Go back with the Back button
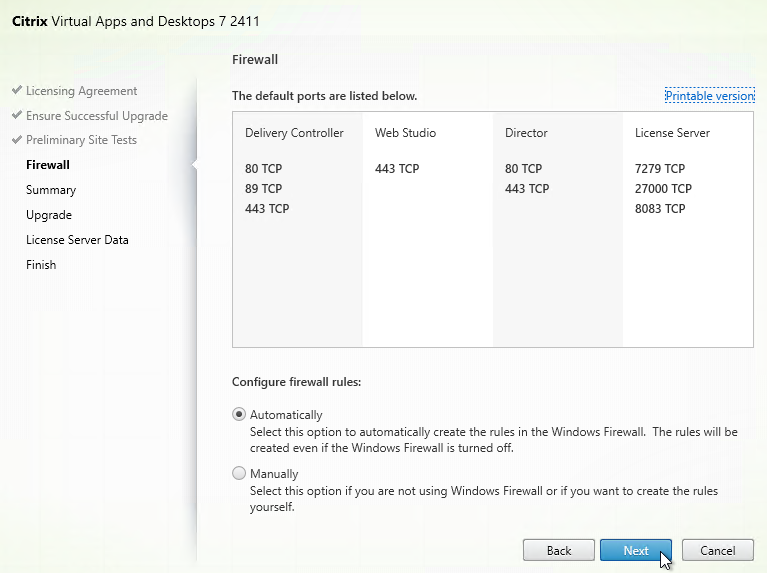The height and width of the screenshot is (573, 767). tap(559, 550)
